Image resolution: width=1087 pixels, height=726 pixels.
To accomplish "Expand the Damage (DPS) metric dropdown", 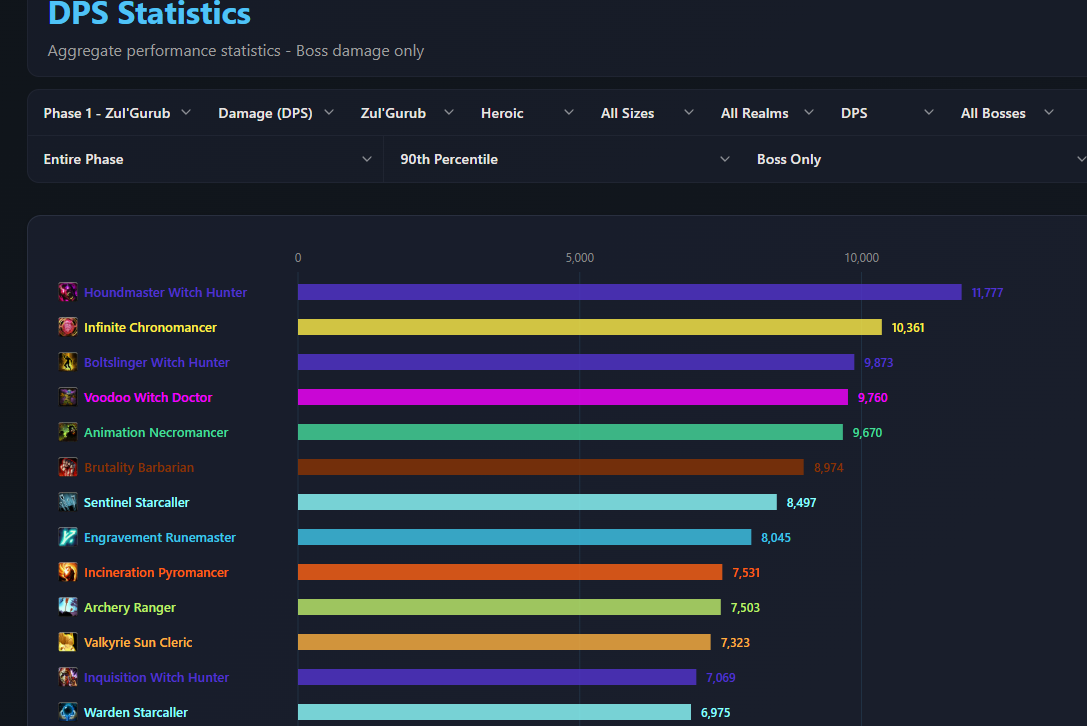I will click(275, 113).
